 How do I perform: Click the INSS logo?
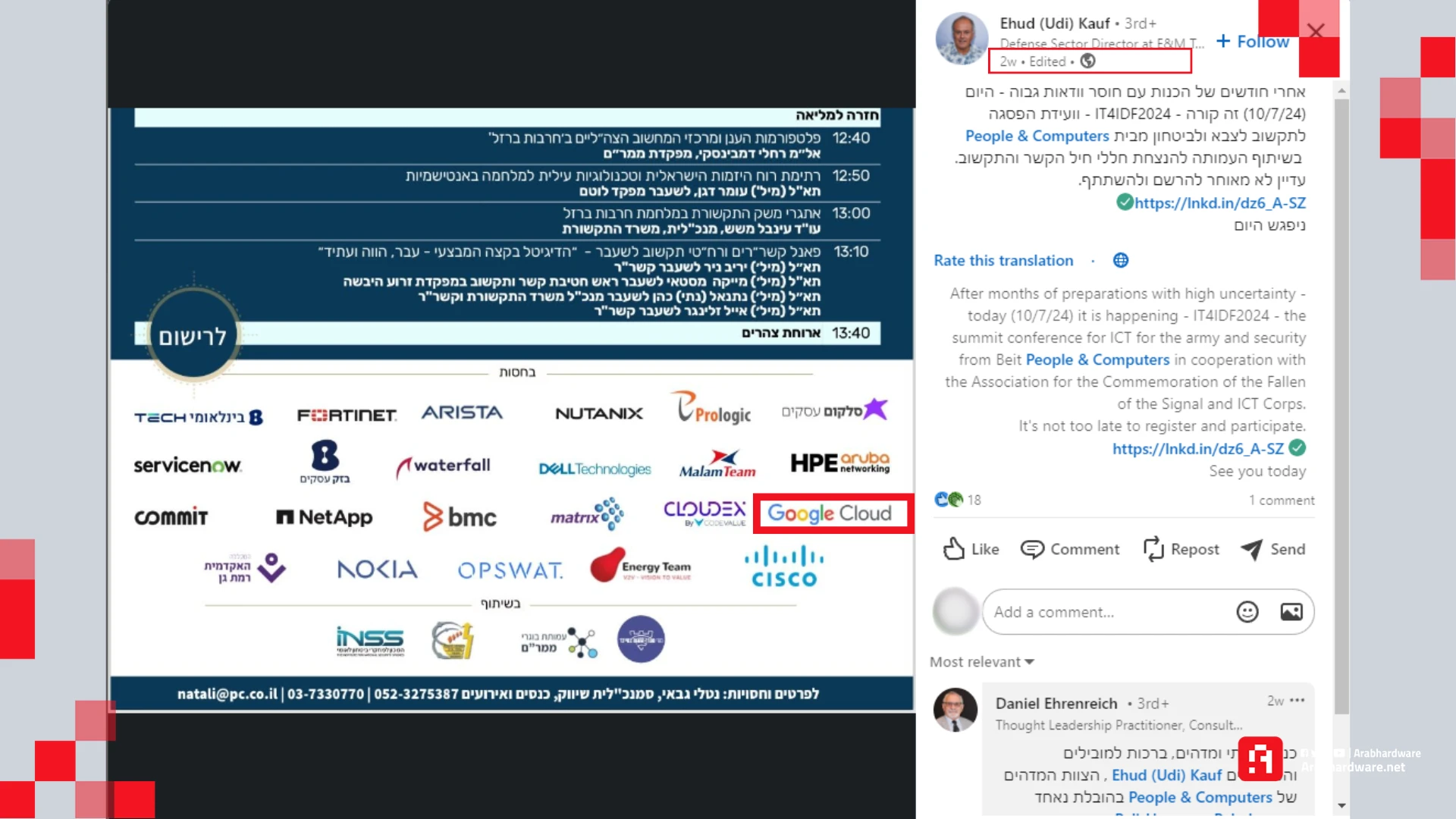pos(370,641)
